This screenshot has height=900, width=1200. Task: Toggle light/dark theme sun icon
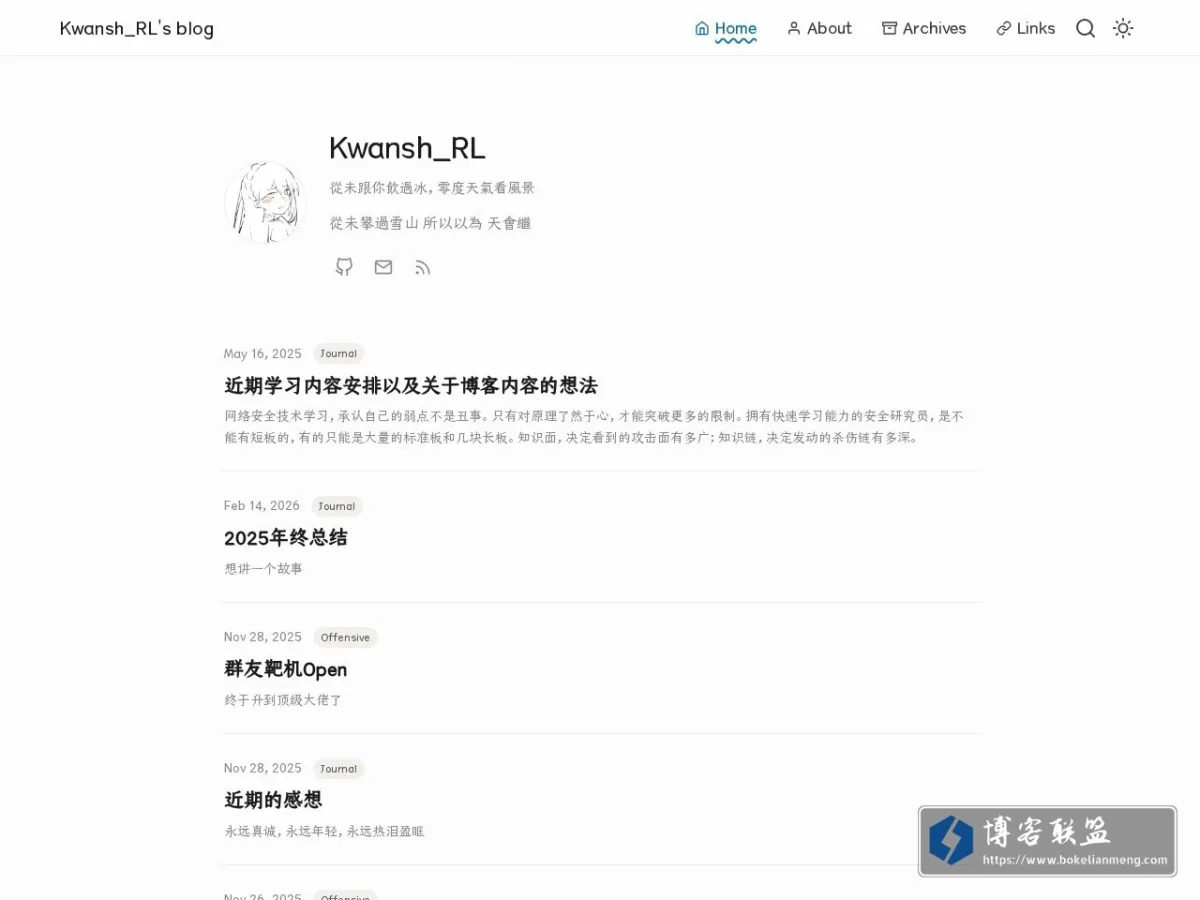click(1123, 28)
